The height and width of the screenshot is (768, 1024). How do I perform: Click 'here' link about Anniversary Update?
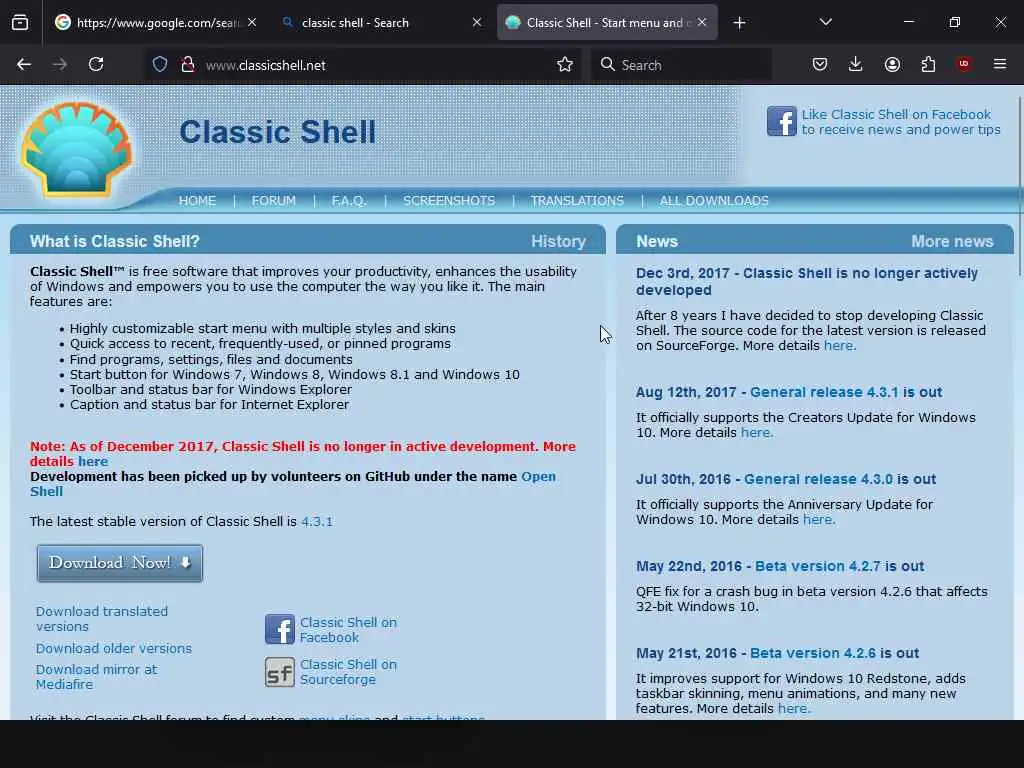819,519
